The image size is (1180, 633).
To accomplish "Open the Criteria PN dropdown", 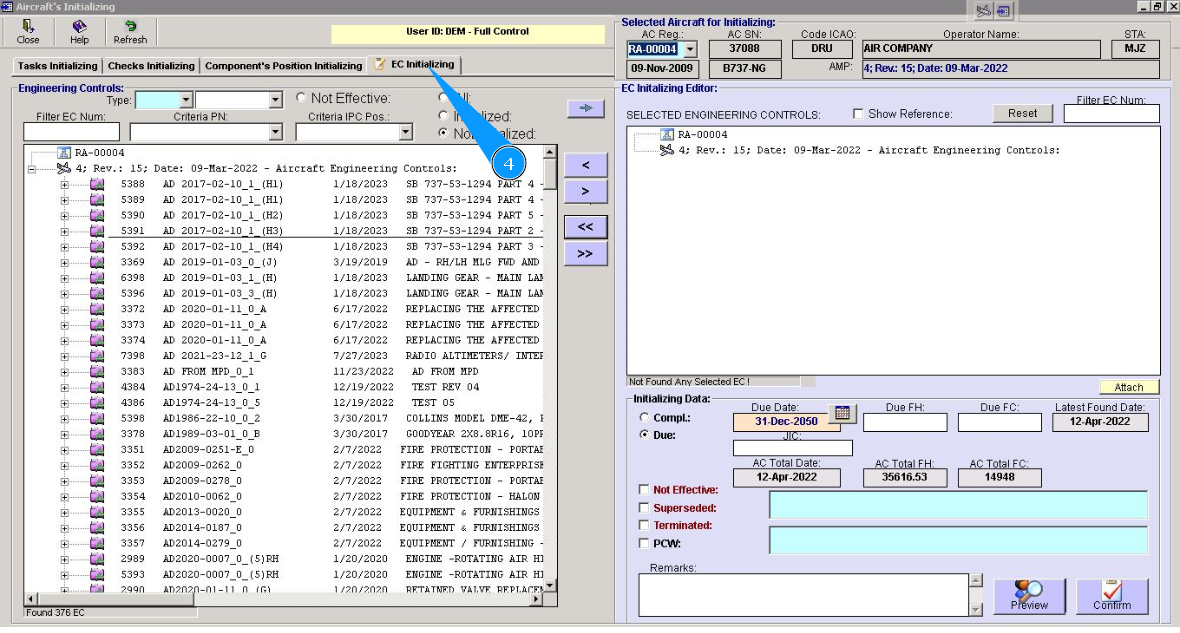I will click(x=277, y=132).
